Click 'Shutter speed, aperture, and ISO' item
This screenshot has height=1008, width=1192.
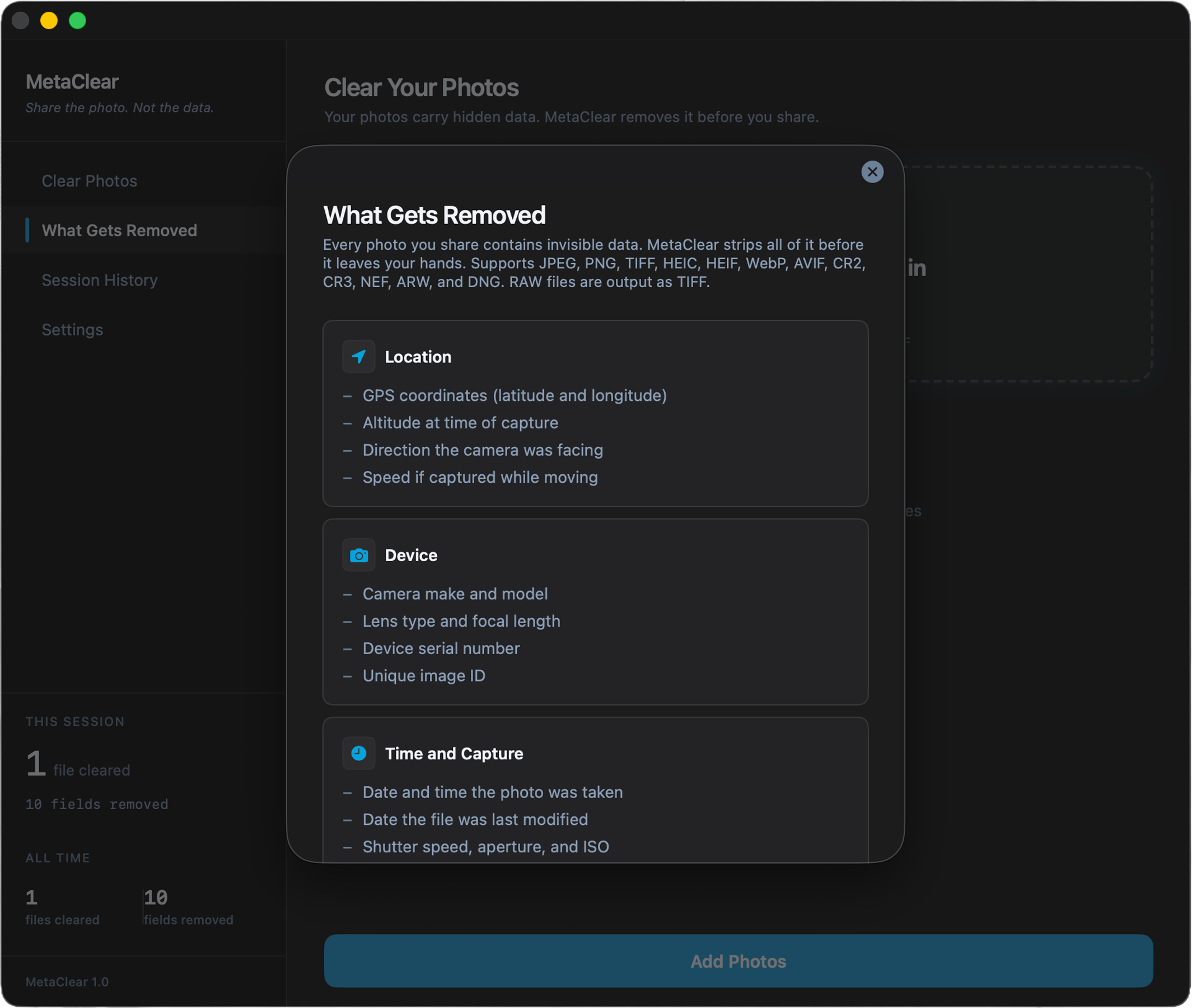[x=486, y=847]
